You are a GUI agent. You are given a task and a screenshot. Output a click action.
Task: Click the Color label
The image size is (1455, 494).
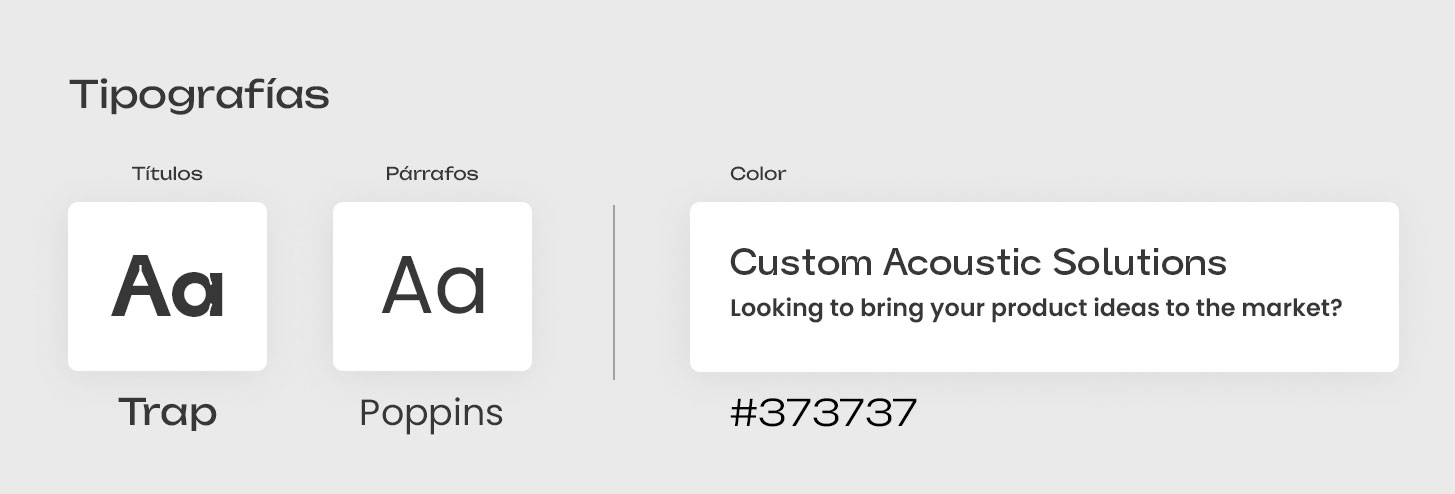coord(758,173)
